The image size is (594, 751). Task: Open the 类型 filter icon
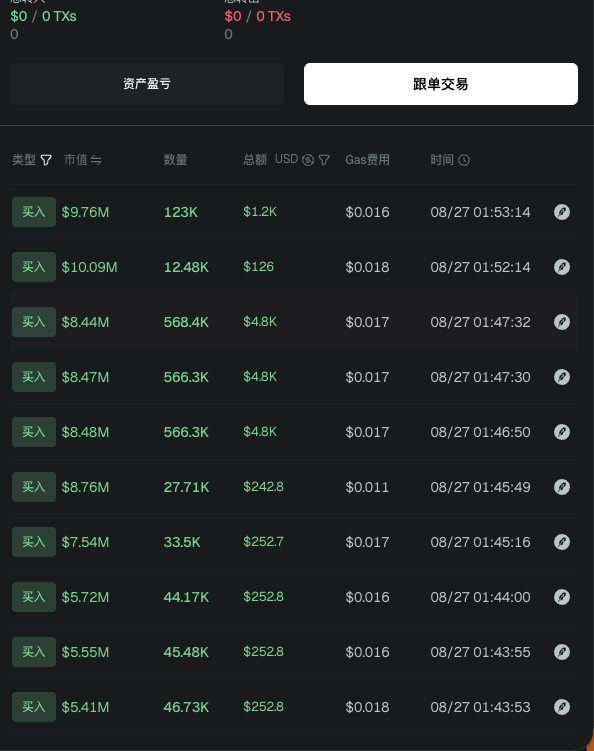(46, 160)
